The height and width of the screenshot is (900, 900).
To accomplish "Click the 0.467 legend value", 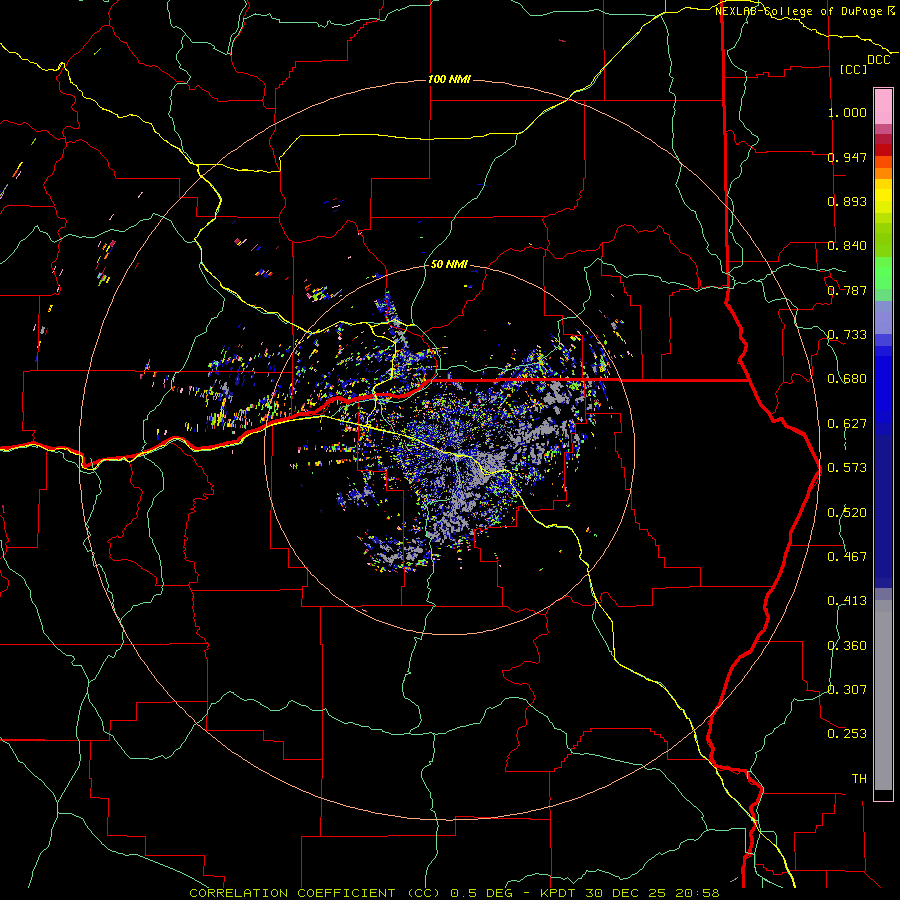I will coord(847,557).
